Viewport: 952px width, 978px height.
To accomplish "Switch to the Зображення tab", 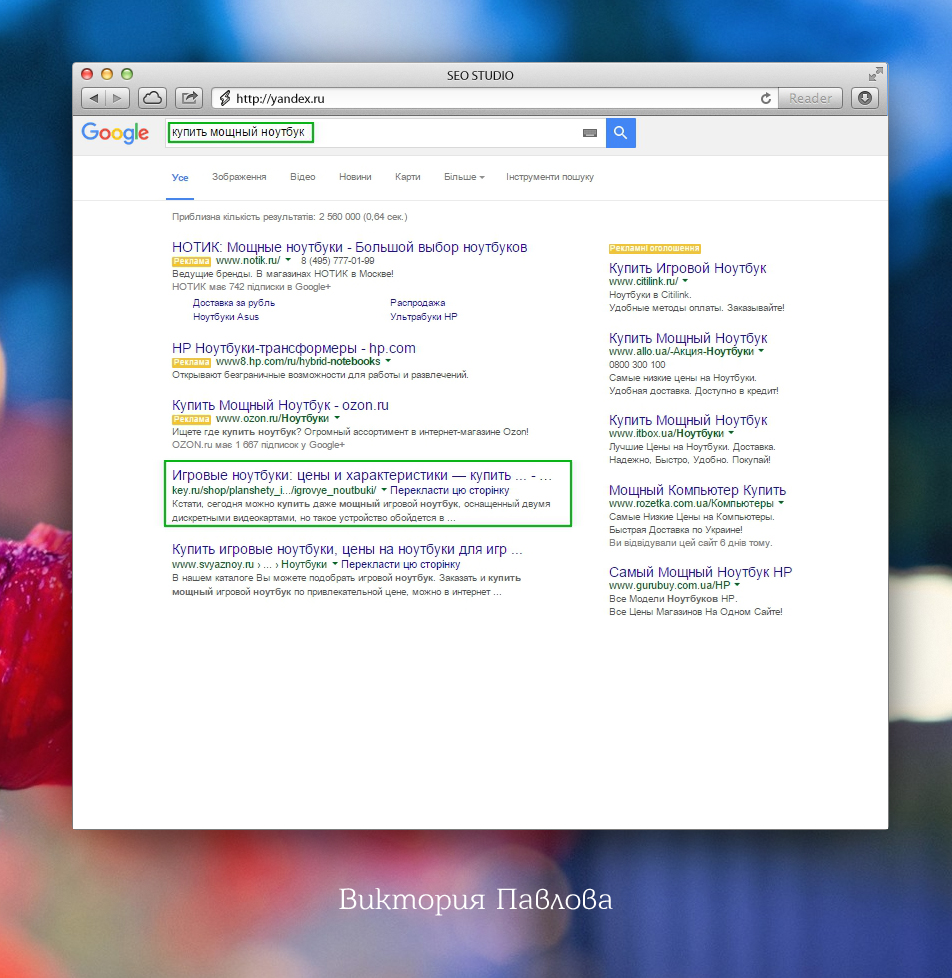I will [x=239, y=177].
